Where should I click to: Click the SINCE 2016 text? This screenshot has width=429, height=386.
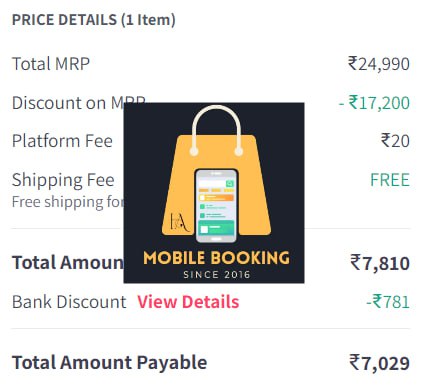click(216, 275)
